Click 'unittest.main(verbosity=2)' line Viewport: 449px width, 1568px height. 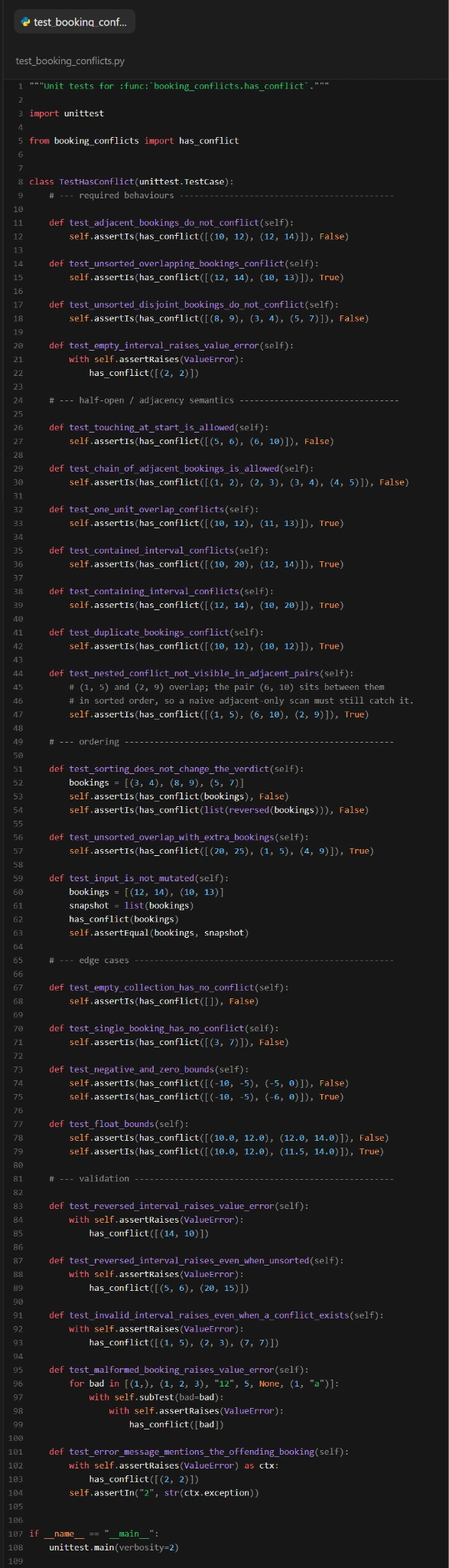pyautogui.click(x=113, y=1547)
